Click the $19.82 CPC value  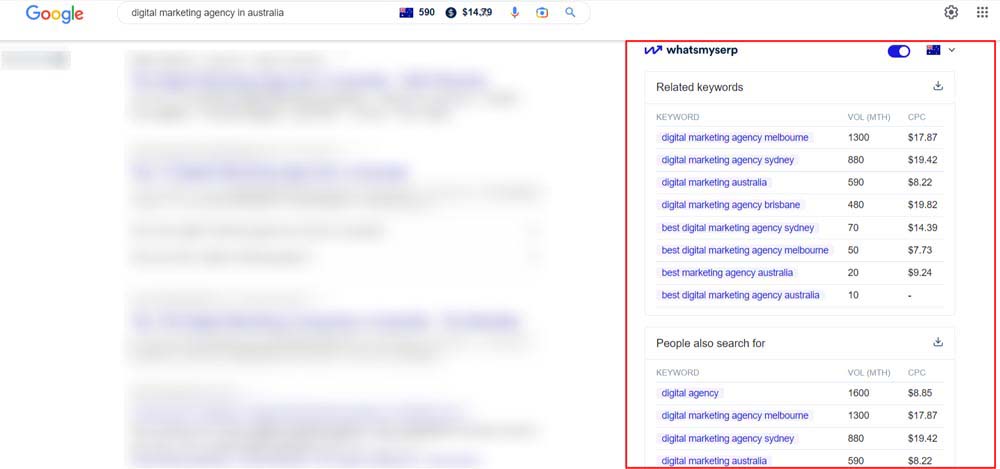click(x=923, y=205)
